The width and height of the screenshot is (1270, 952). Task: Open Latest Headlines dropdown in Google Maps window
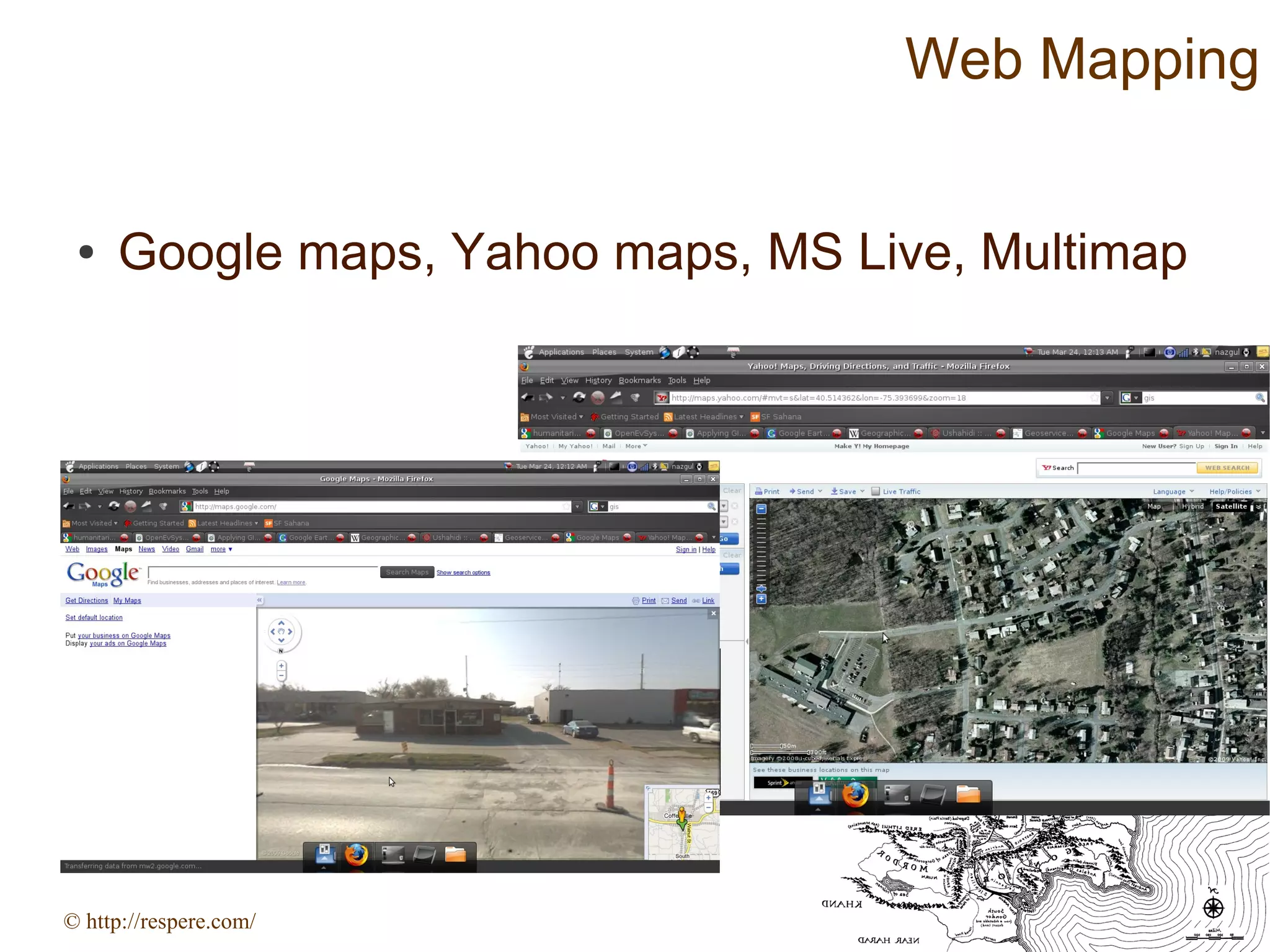point(223,523)
